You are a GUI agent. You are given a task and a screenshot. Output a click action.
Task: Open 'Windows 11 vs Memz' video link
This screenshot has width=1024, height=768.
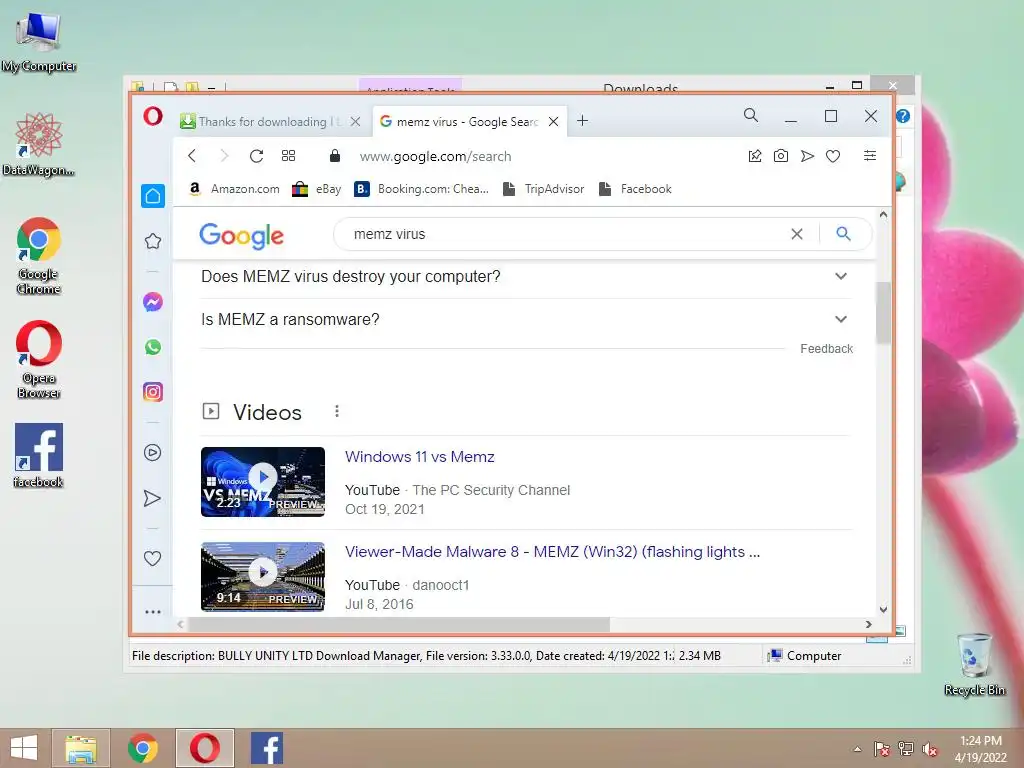(x=420, y=456)
